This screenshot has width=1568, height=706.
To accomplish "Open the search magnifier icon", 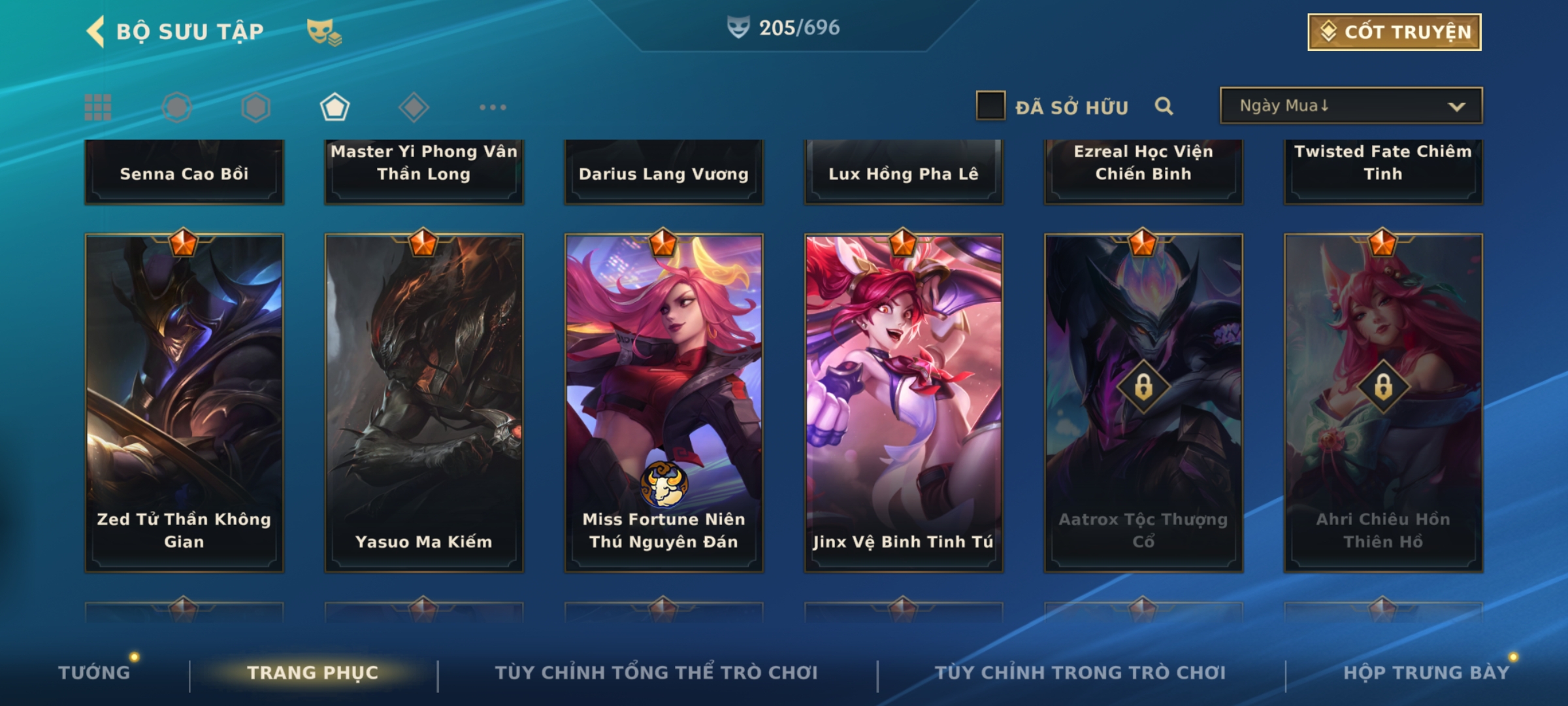I will (1164, 106).
